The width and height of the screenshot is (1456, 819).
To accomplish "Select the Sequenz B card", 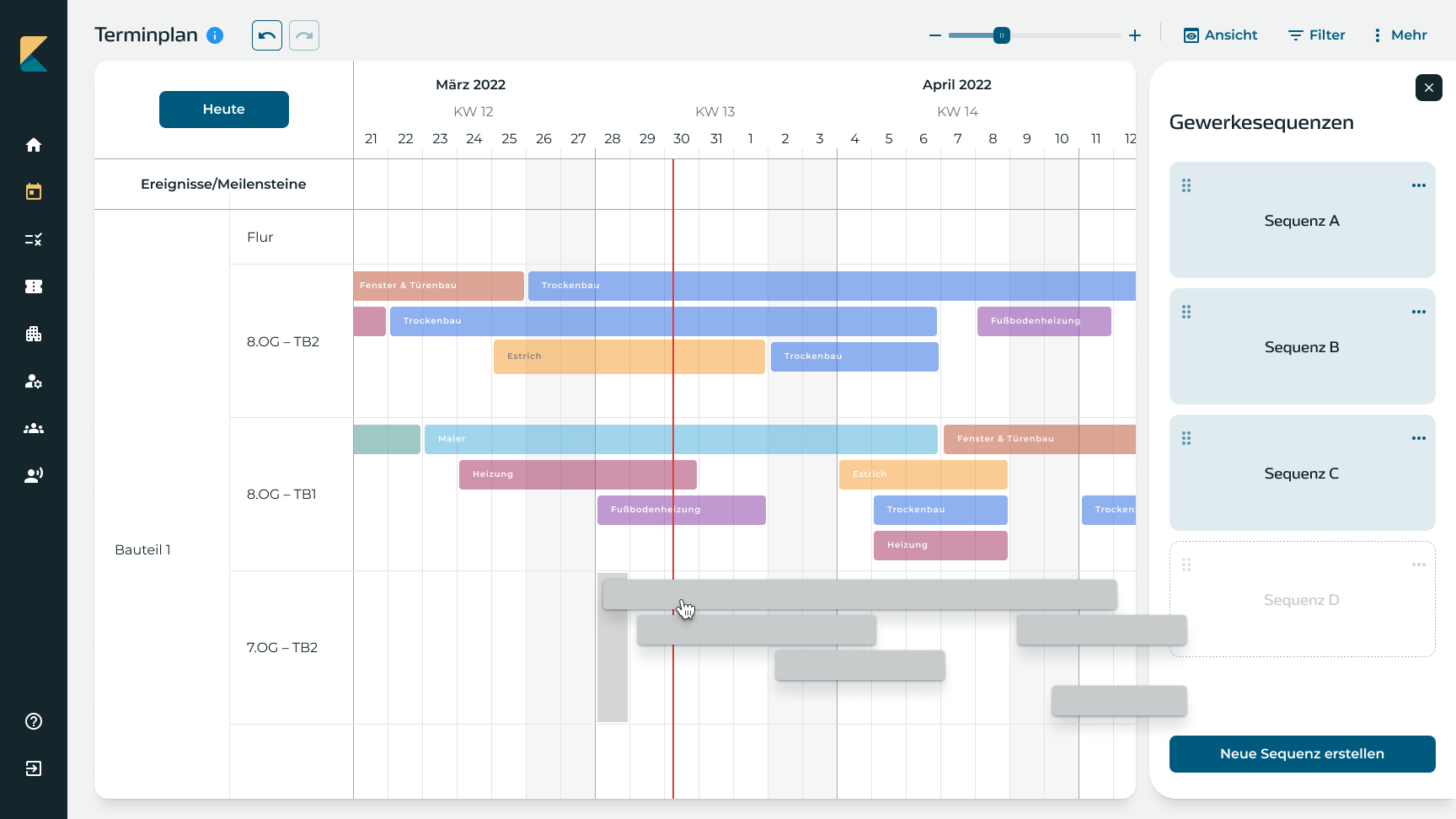I will (1303, 346).
